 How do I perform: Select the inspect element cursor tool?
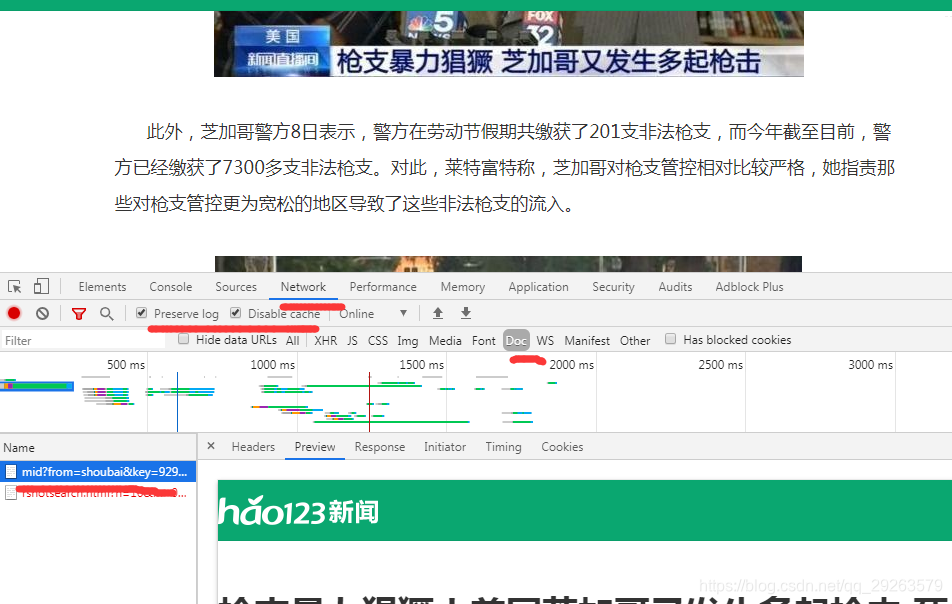tap(15, 286)
